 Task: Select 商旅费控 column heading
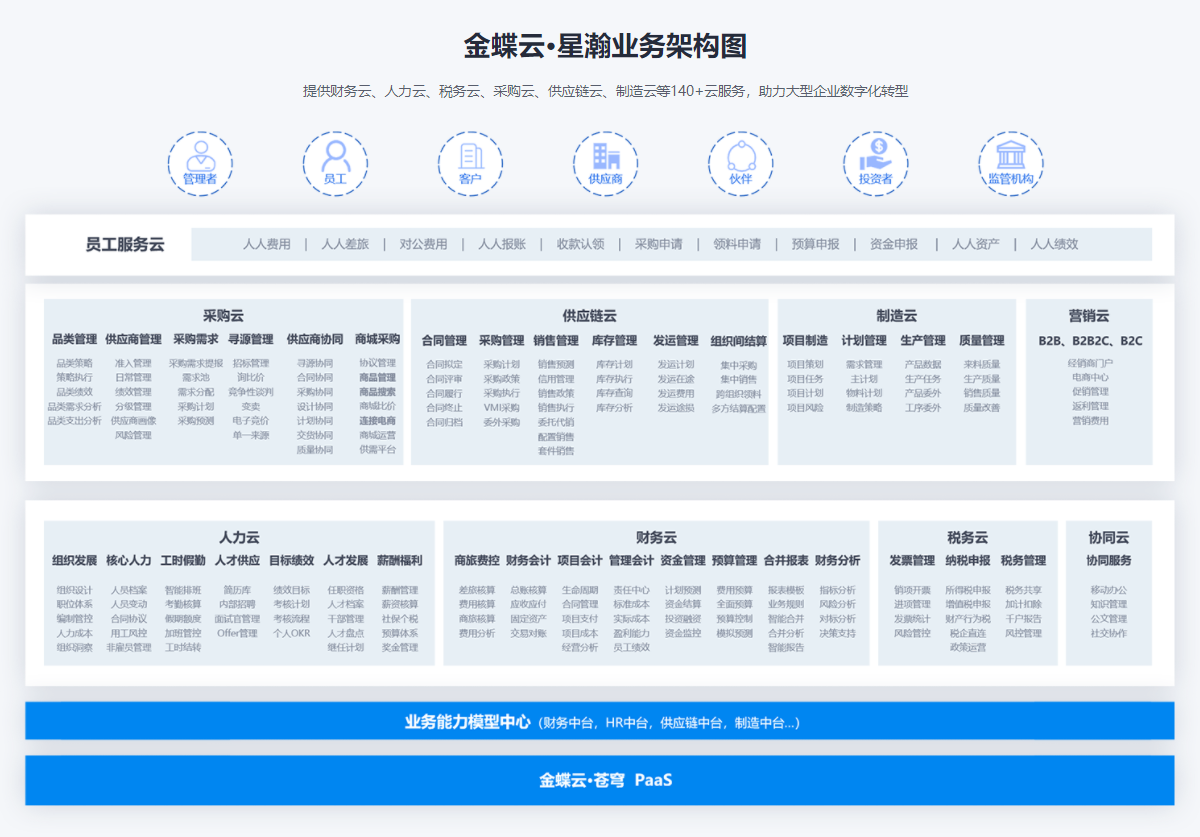pyautogui.click(x=477, y=561)
